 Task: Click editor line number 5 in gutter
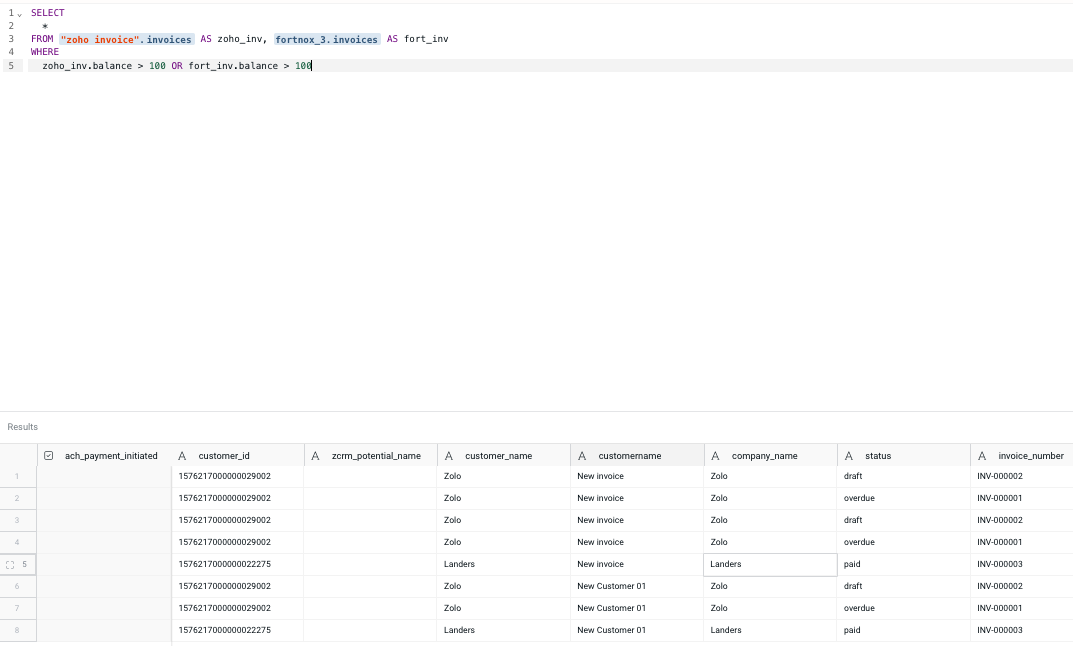(11, 66)
